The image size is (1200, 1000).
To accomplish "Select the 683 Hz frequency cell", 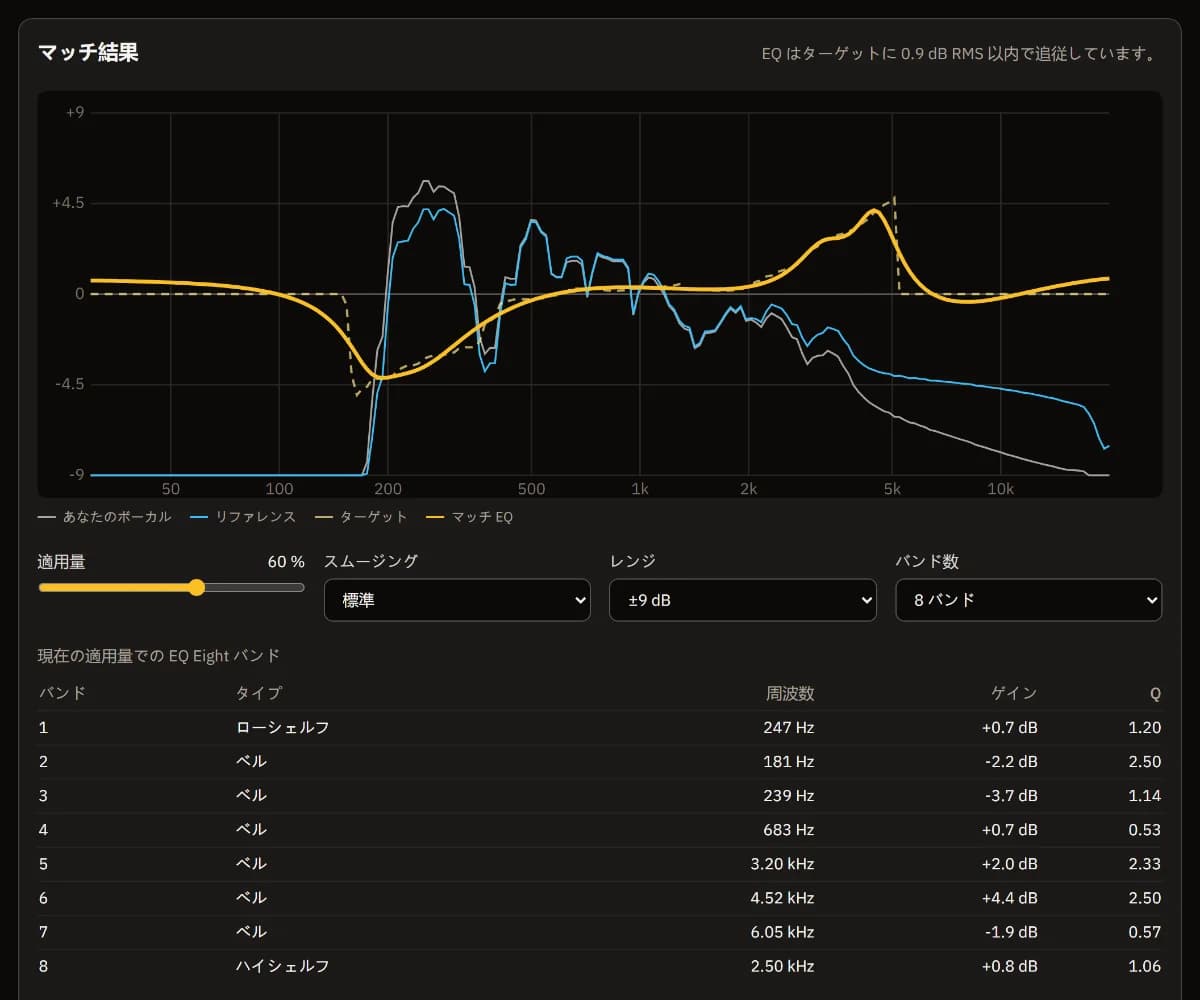I will click(789, 829).
